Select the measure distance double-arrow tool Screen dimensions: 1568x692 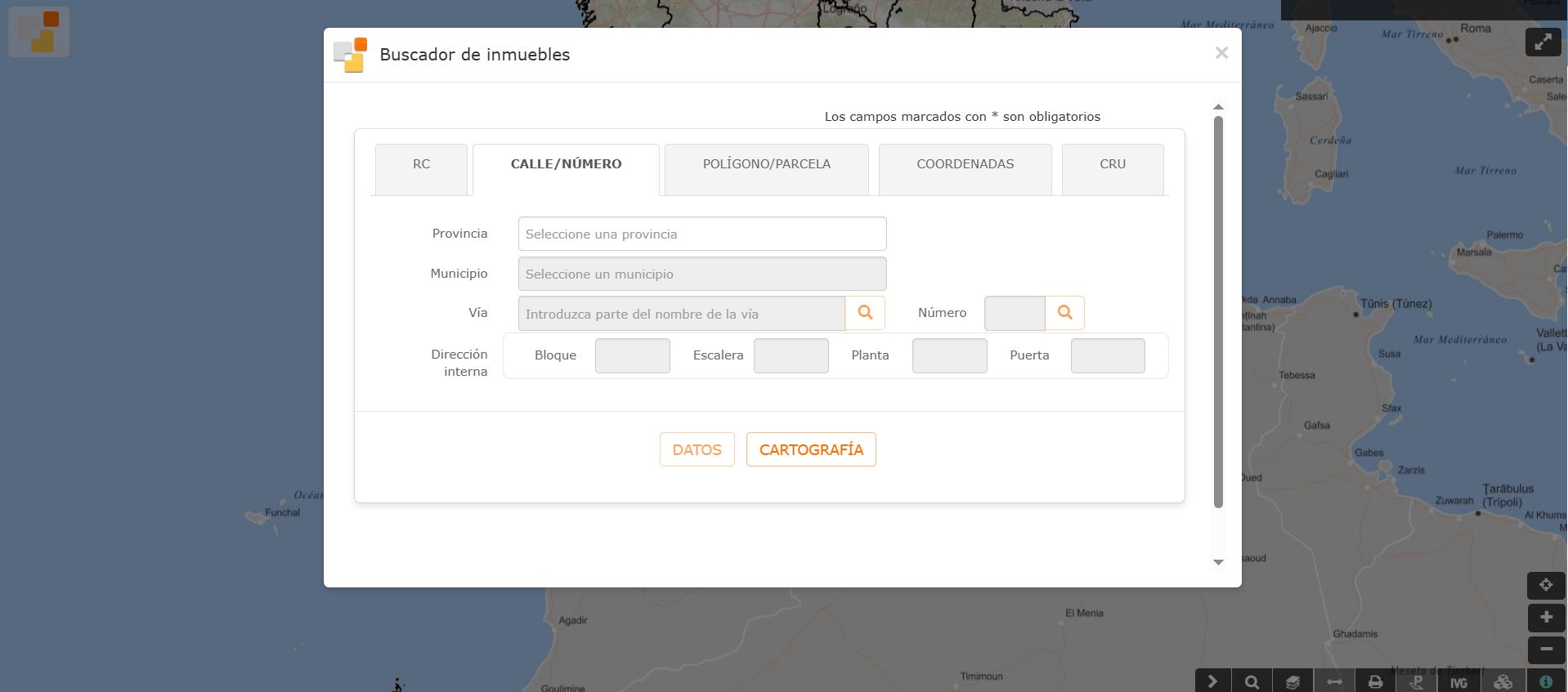click(1334, 681)
